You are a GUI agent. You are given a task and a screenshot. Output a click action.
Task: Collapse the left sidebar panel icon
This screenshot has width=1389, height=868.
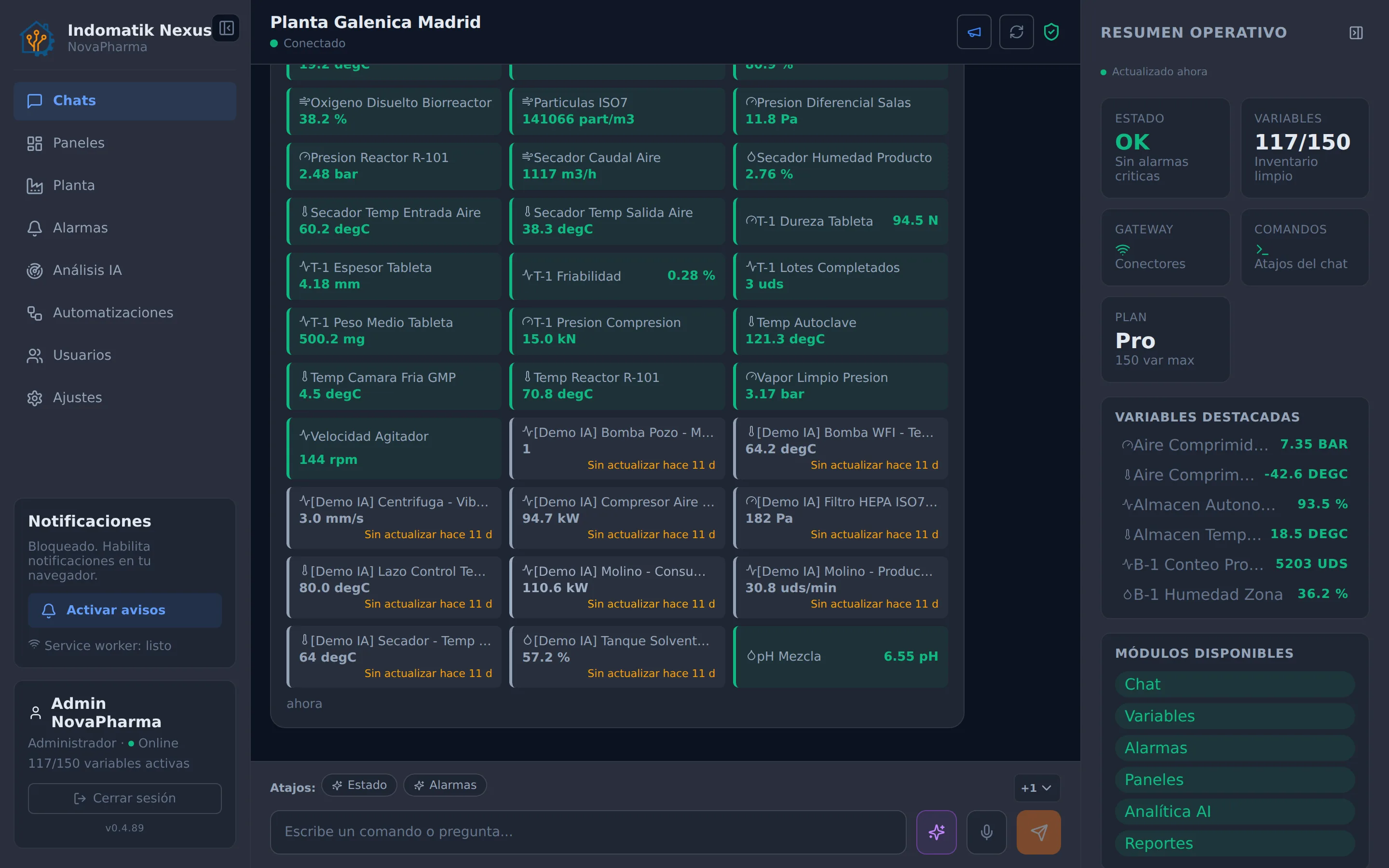(226, 28)
